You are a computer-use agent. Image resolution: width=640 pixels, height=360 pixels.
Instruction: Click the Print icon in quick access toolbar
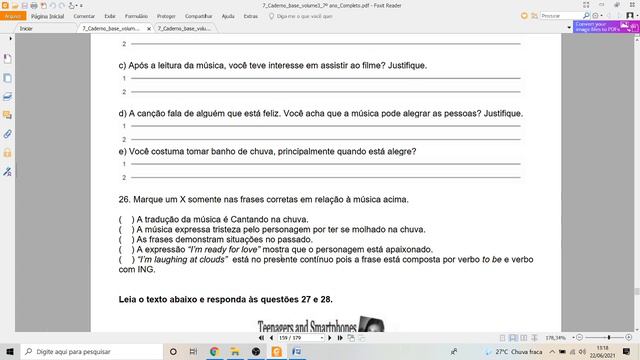coord(34,6)
